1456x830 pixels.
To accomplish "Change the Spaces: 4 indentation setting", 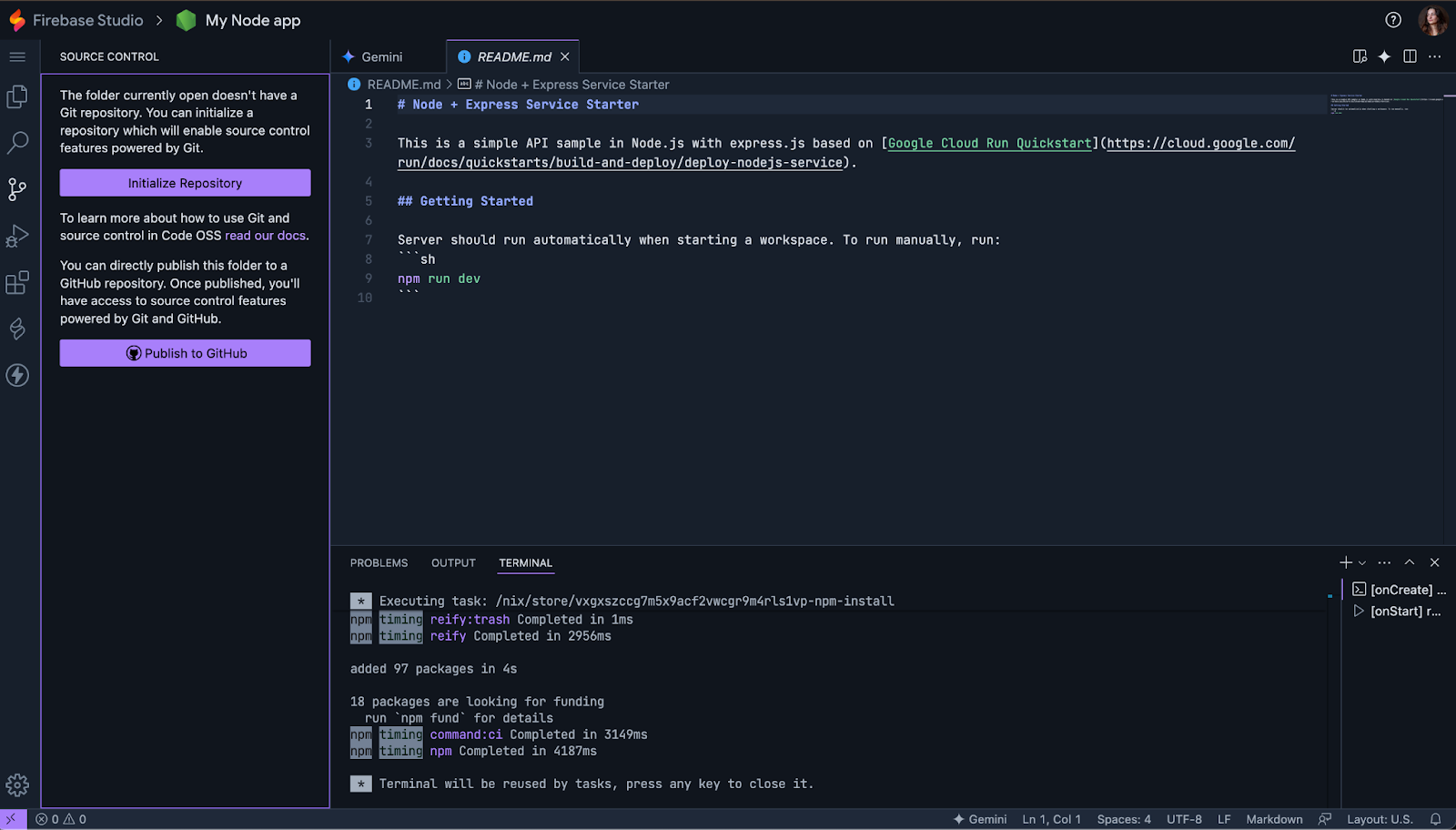I will (x=1124, y=819).
